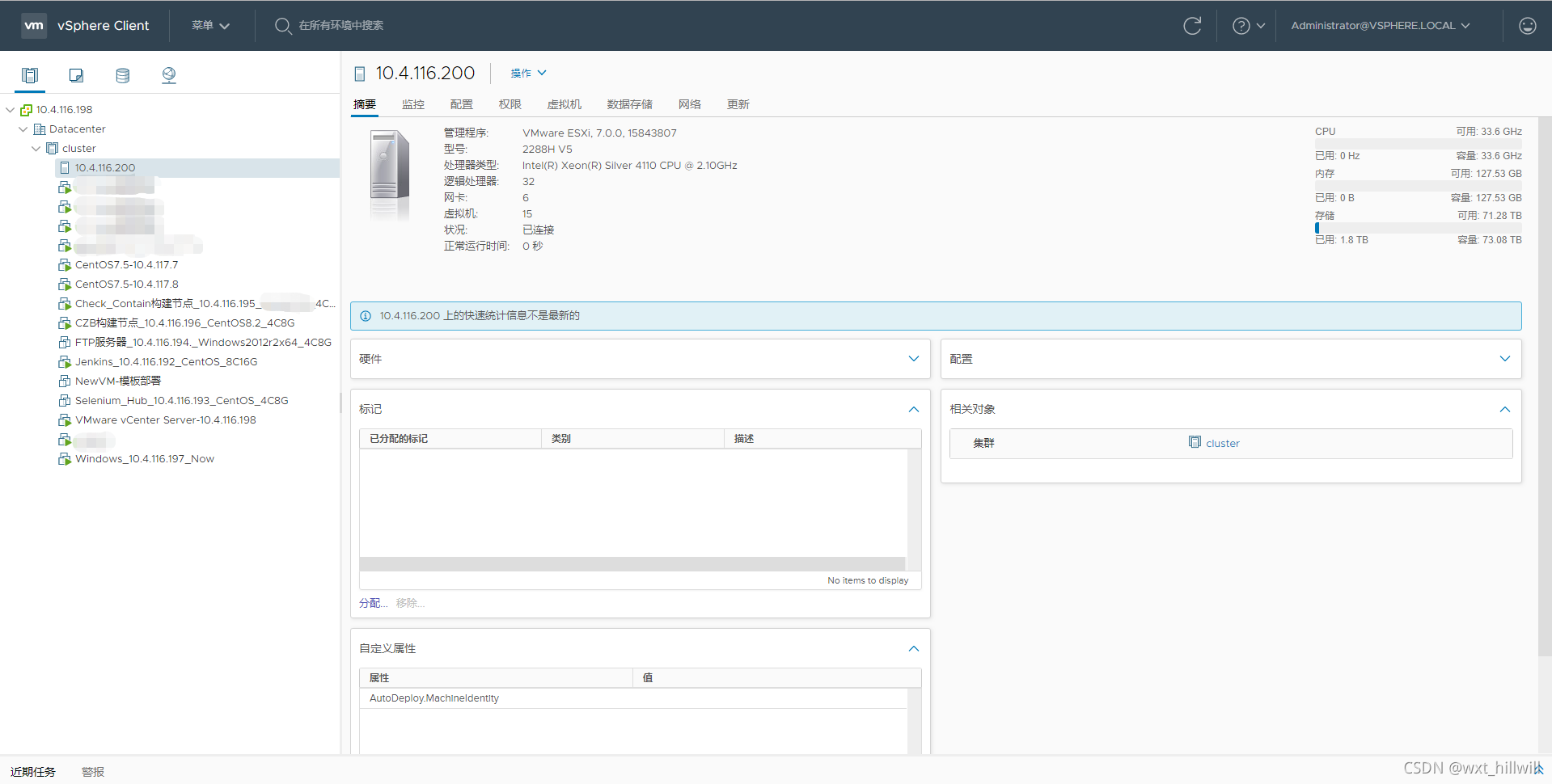Switch to the 权限 permissions tab
This screenshot has height=784, width=1552.
pyautogui.click(x=510, y=105)
